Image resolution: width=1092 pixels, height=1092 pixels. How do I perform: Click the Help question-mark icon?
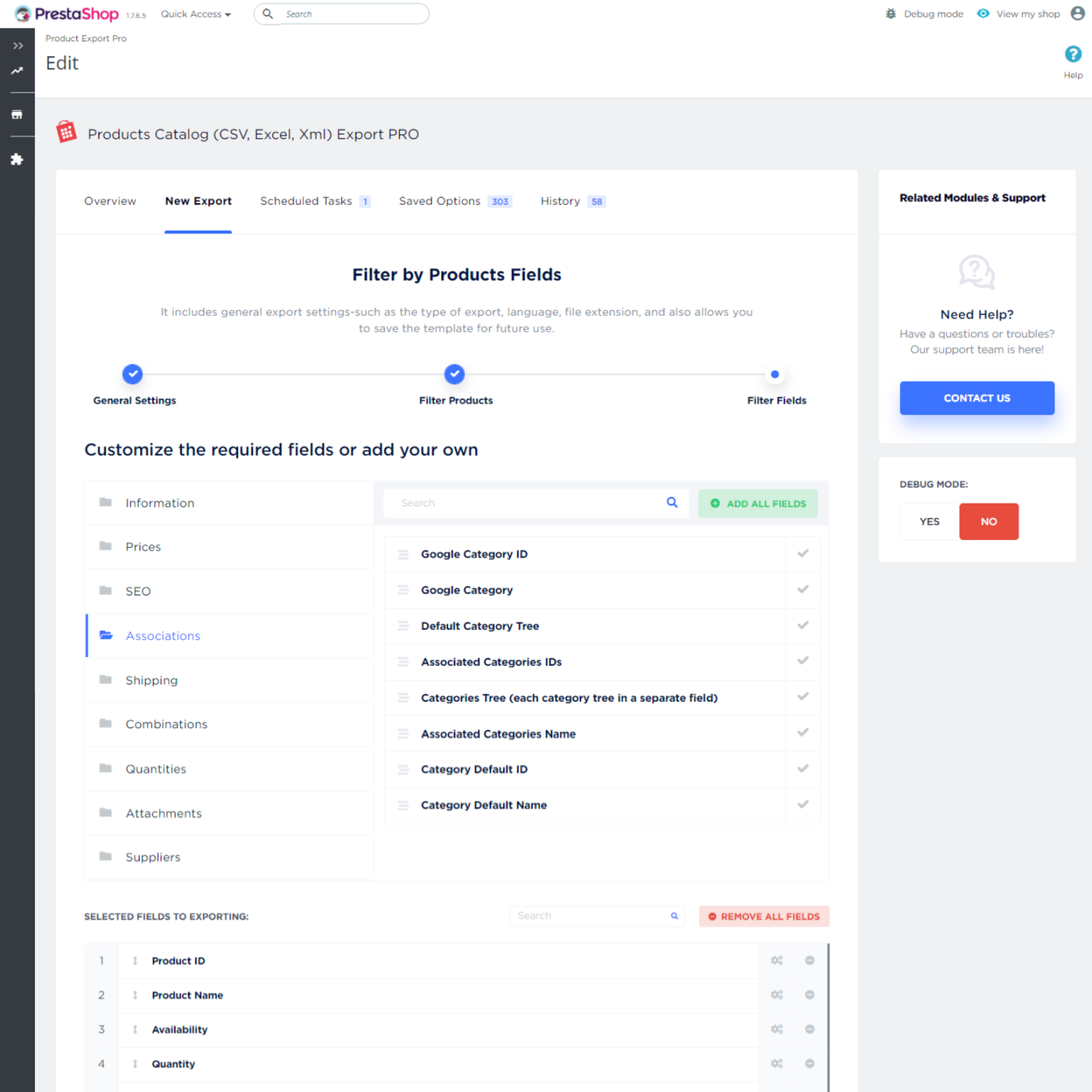click(x=1072, y=54)
